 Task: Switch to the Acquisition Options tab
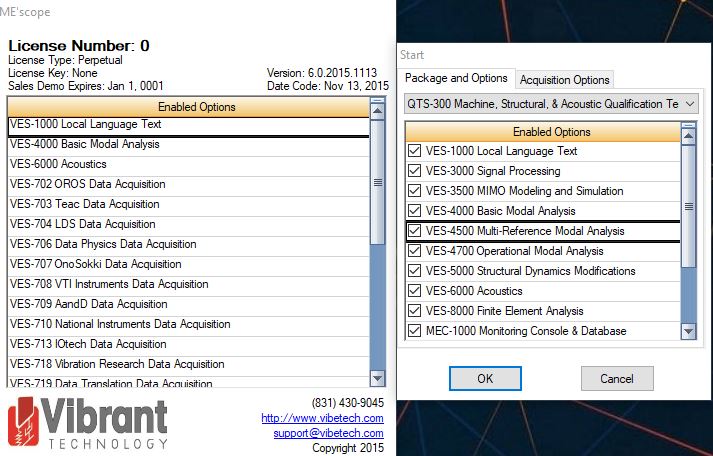pos(564,80)
